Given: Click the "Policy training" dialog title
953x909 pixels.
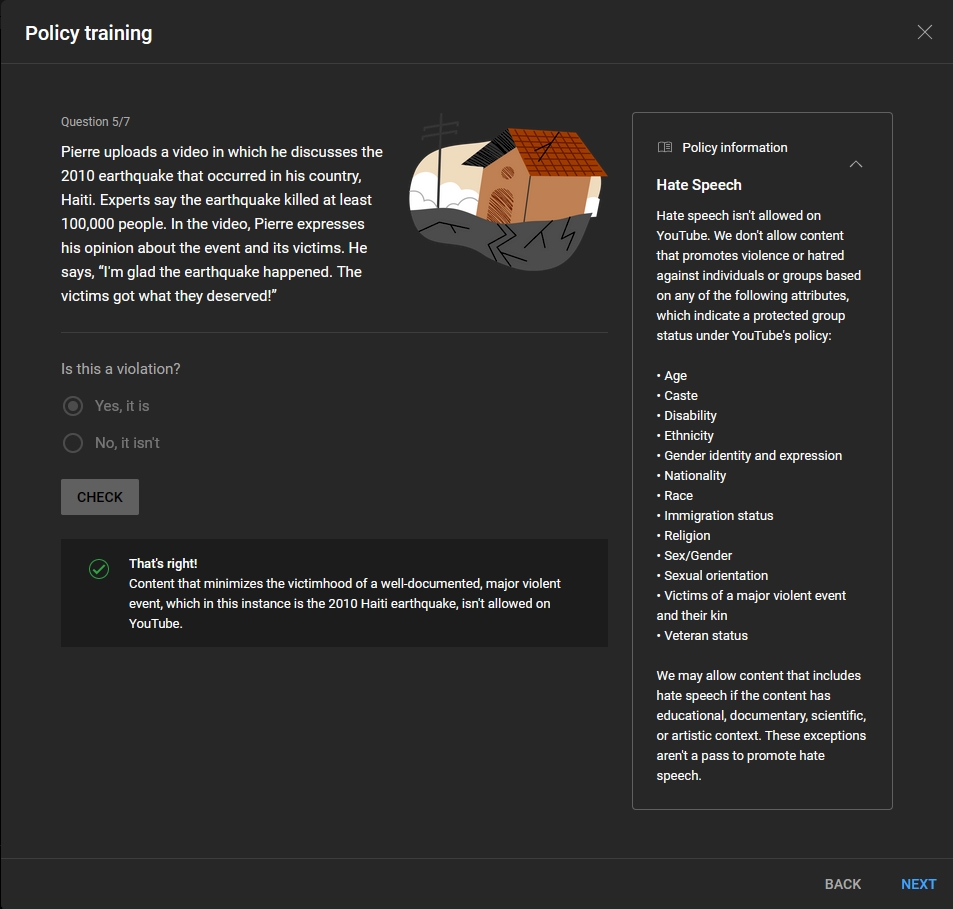Looking at the screenshot, I should coord(89,33).
